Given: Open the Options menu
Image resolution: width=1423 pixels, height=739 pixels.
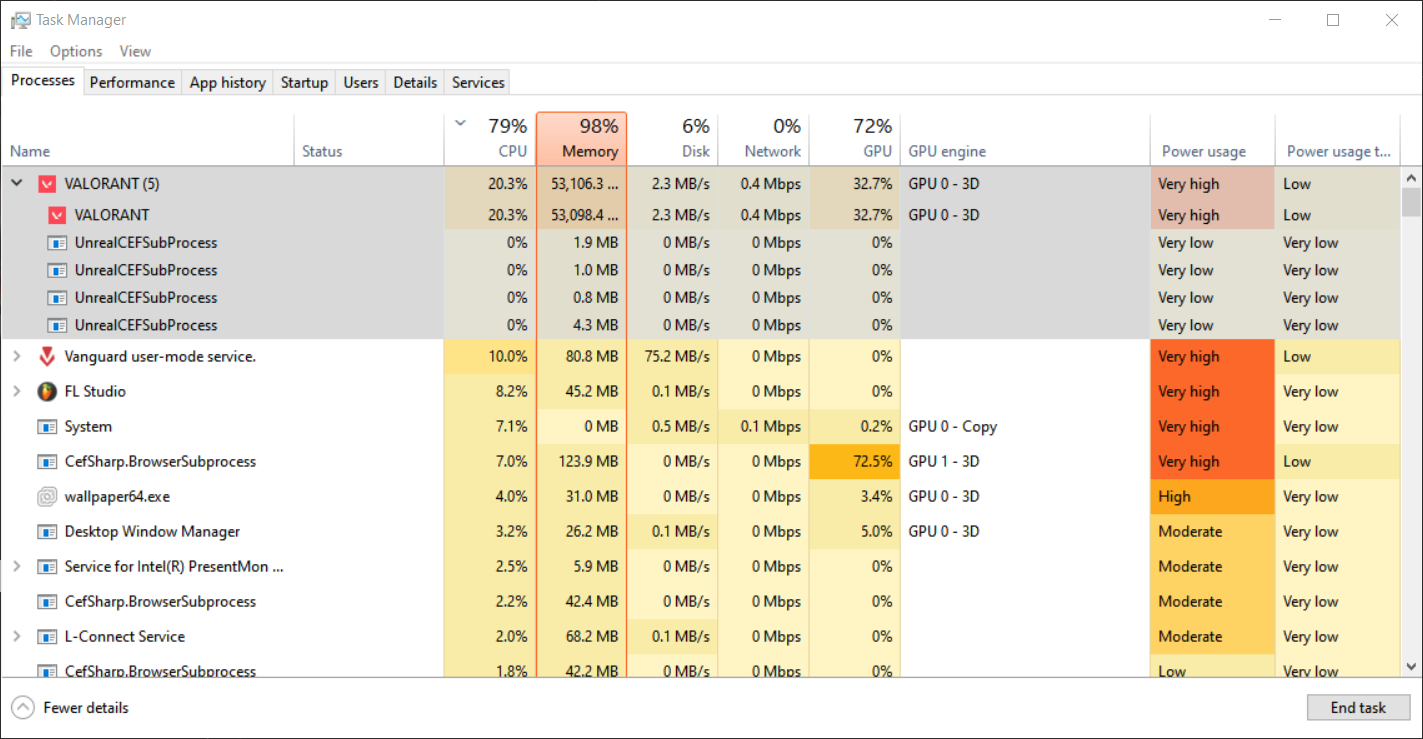Looking at the screenshot, I should click(x=76, y=51).
